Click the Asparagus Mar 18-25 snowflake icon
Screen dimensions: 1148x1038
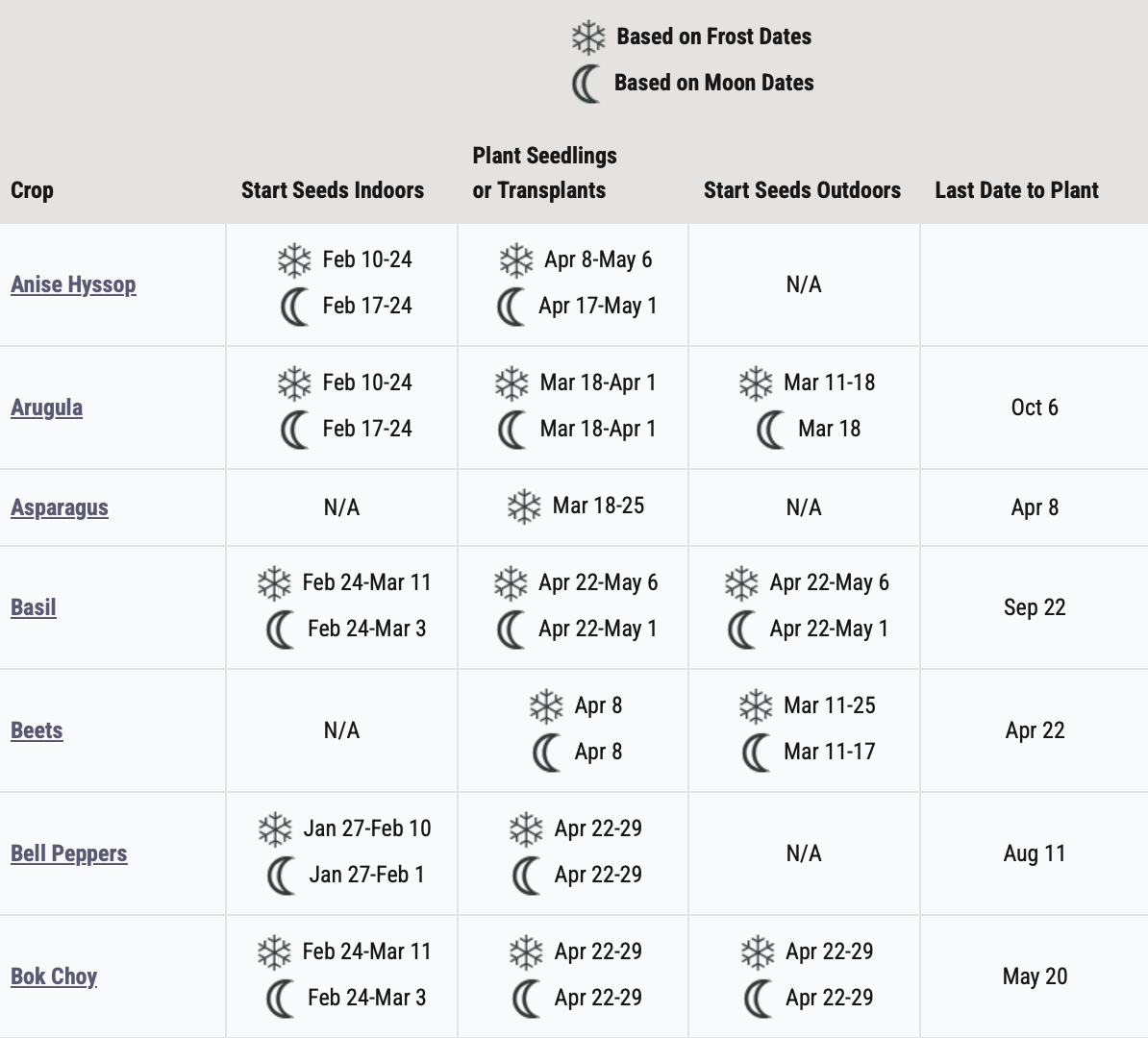click(x=524, y=507)
